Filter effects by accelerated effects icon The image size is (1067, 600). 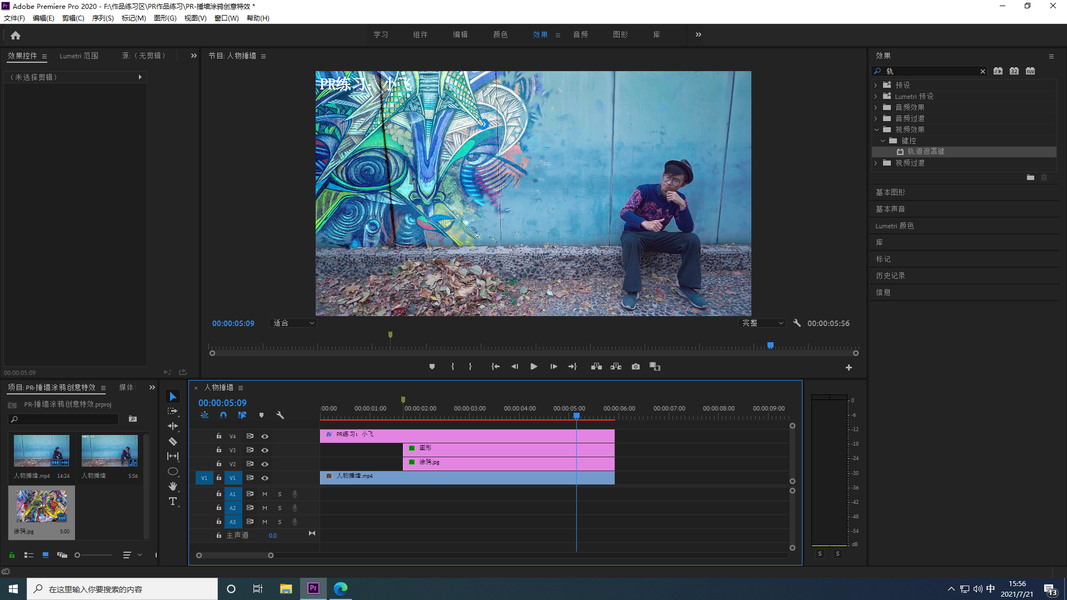click(998, 71)
